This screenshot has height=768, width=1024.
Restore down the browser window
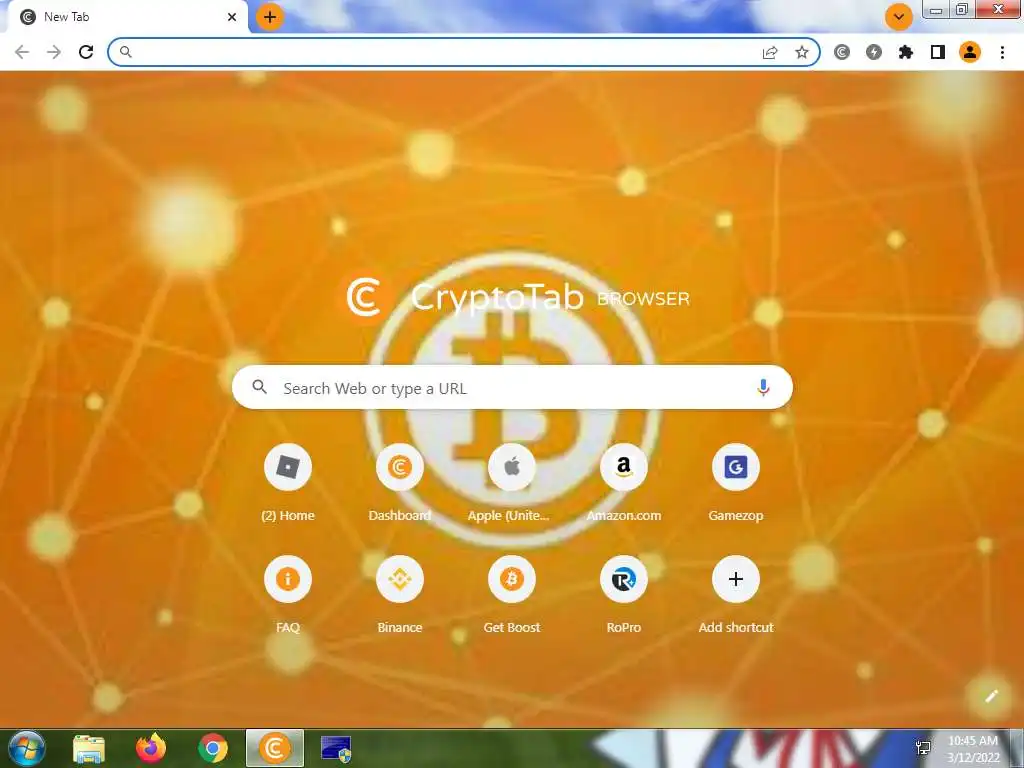coord(961,9)
